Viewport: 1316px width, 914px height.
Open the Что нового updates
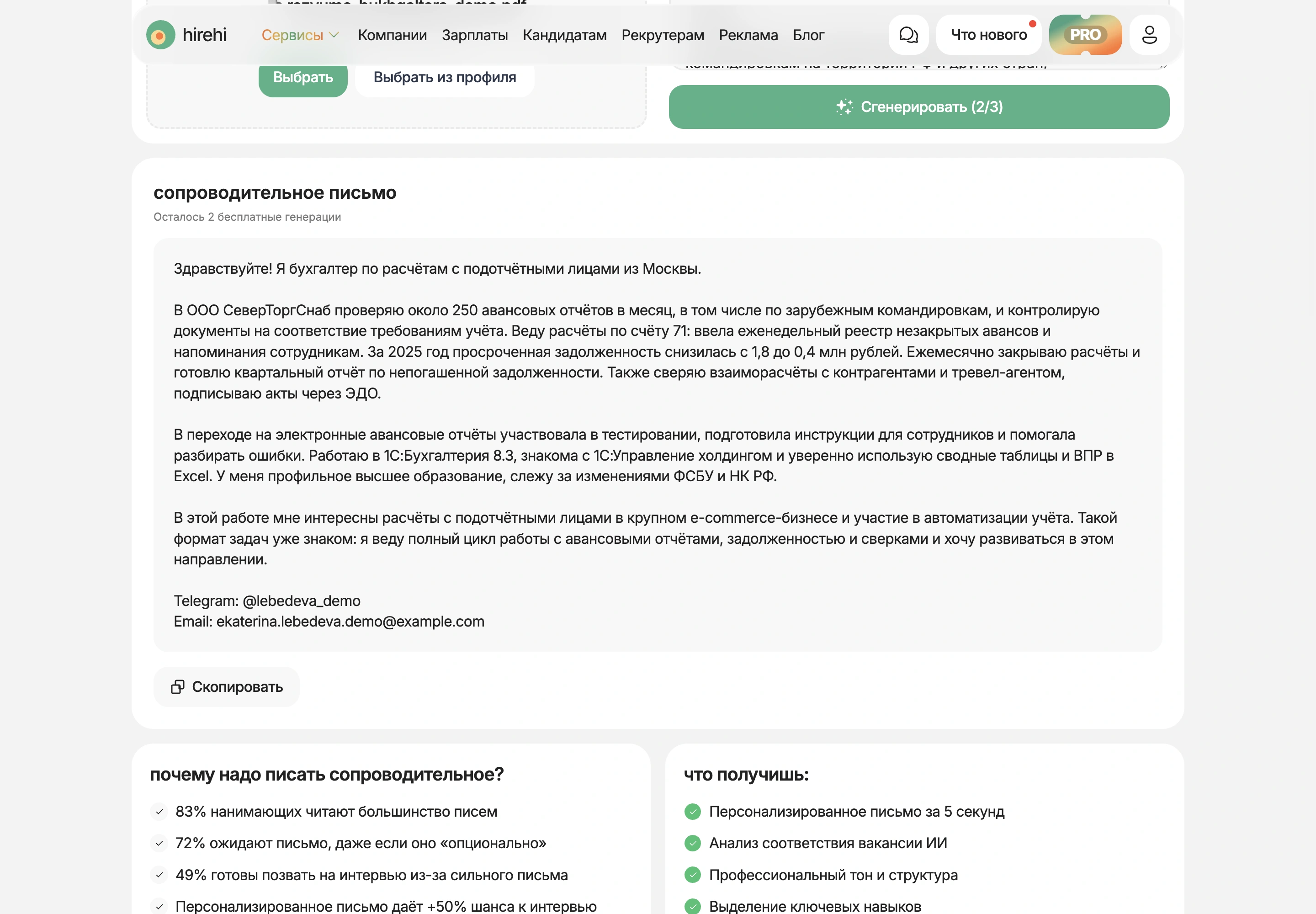click(x=988, y=35)
